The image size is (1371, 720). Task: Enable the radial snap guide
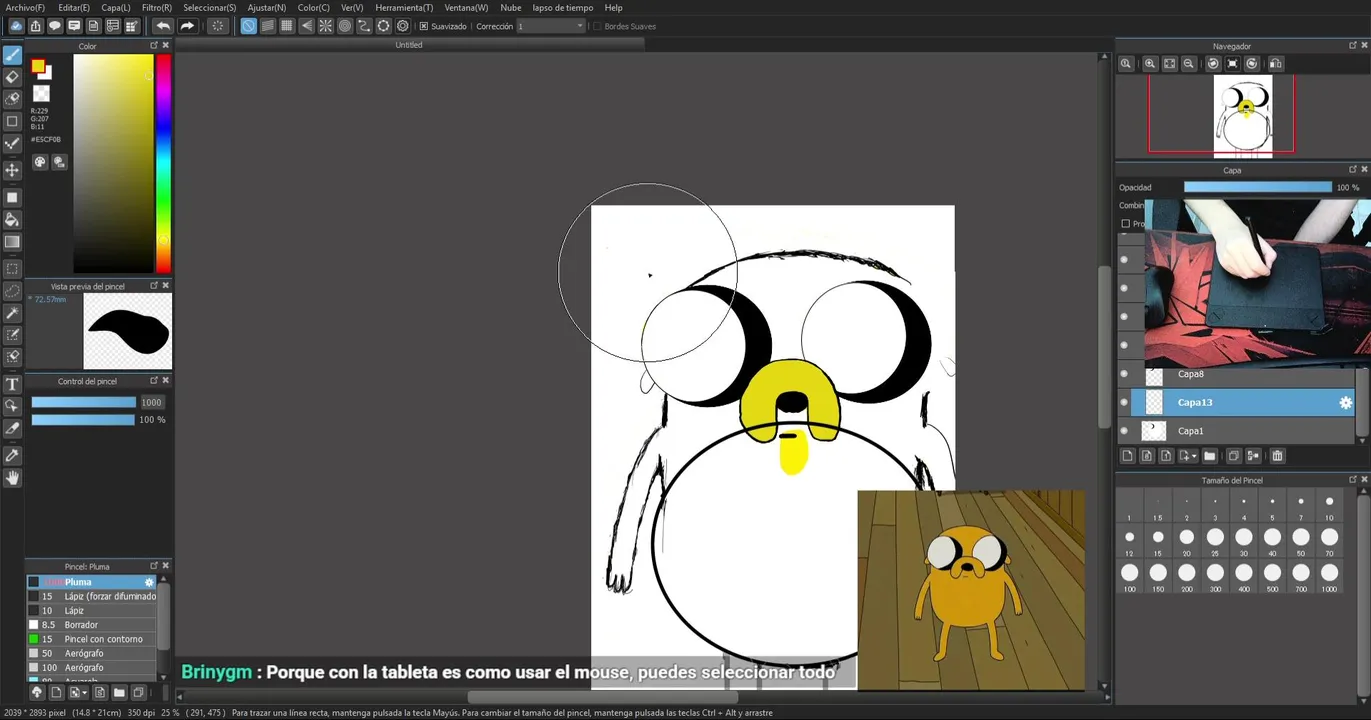[x=326, y=26]
